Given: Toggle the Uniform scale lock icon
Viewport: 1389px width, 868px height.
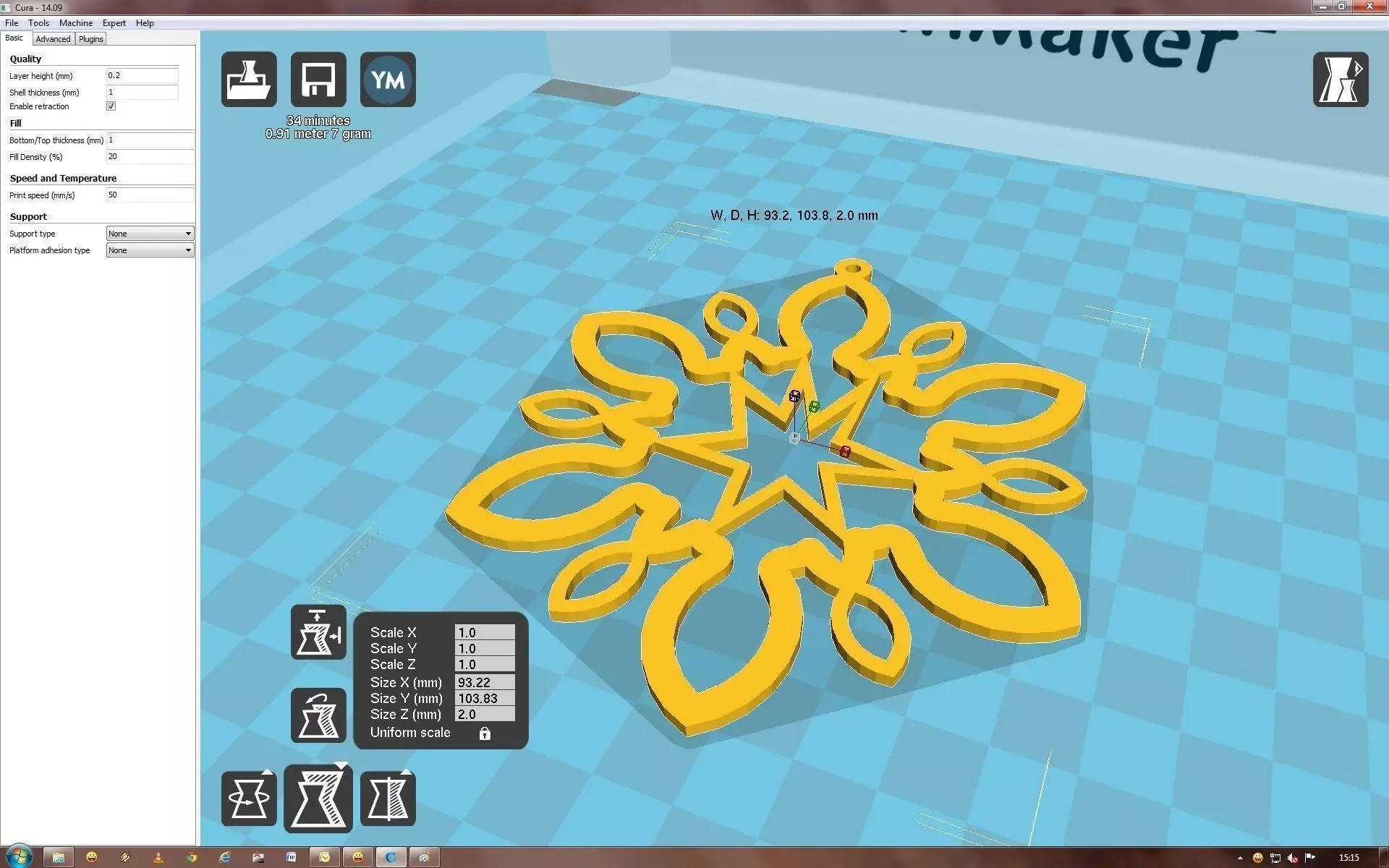Looking at the screenshot, I should (485, 733).
